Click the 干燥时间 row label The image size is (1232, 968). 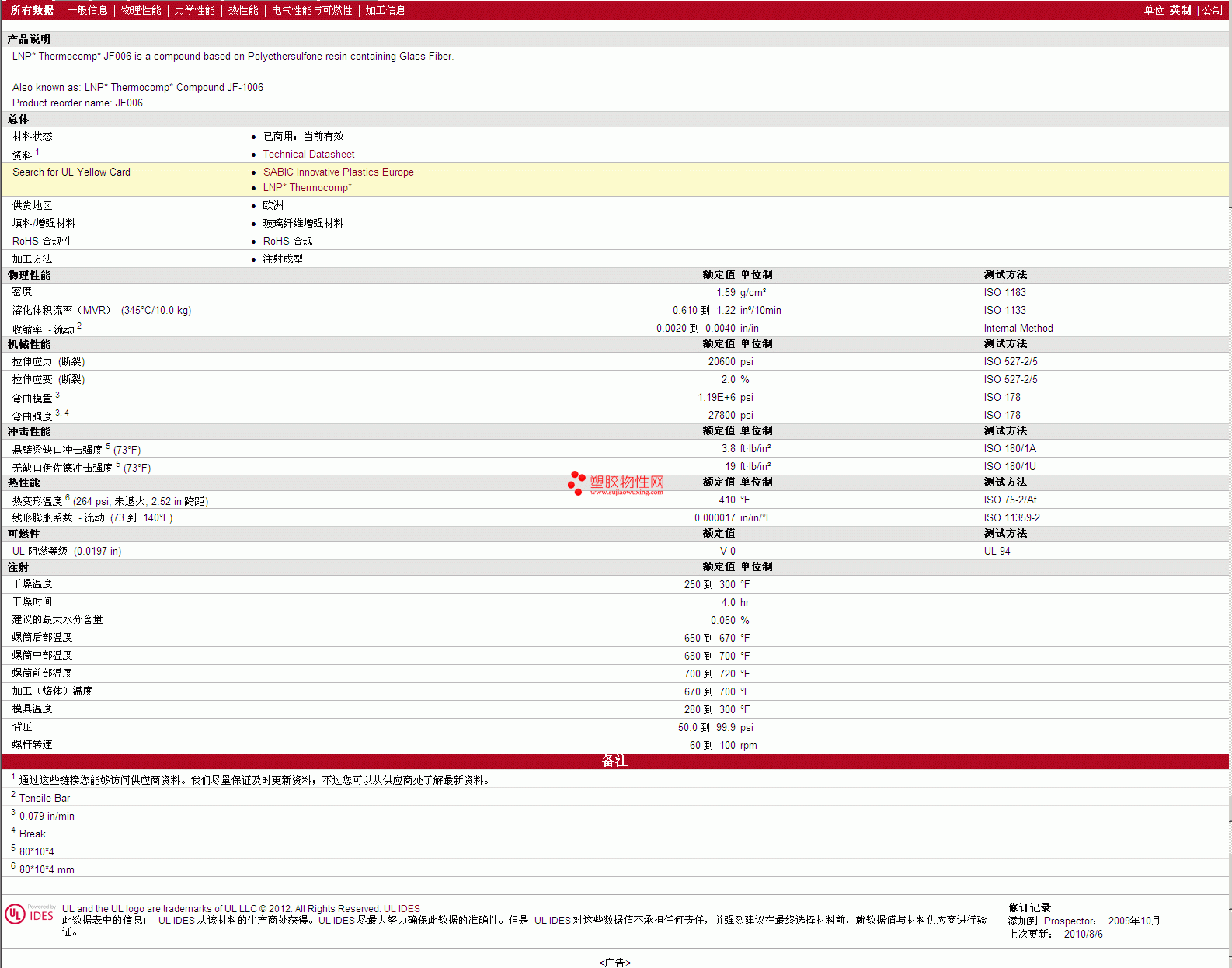pos(32,602)
